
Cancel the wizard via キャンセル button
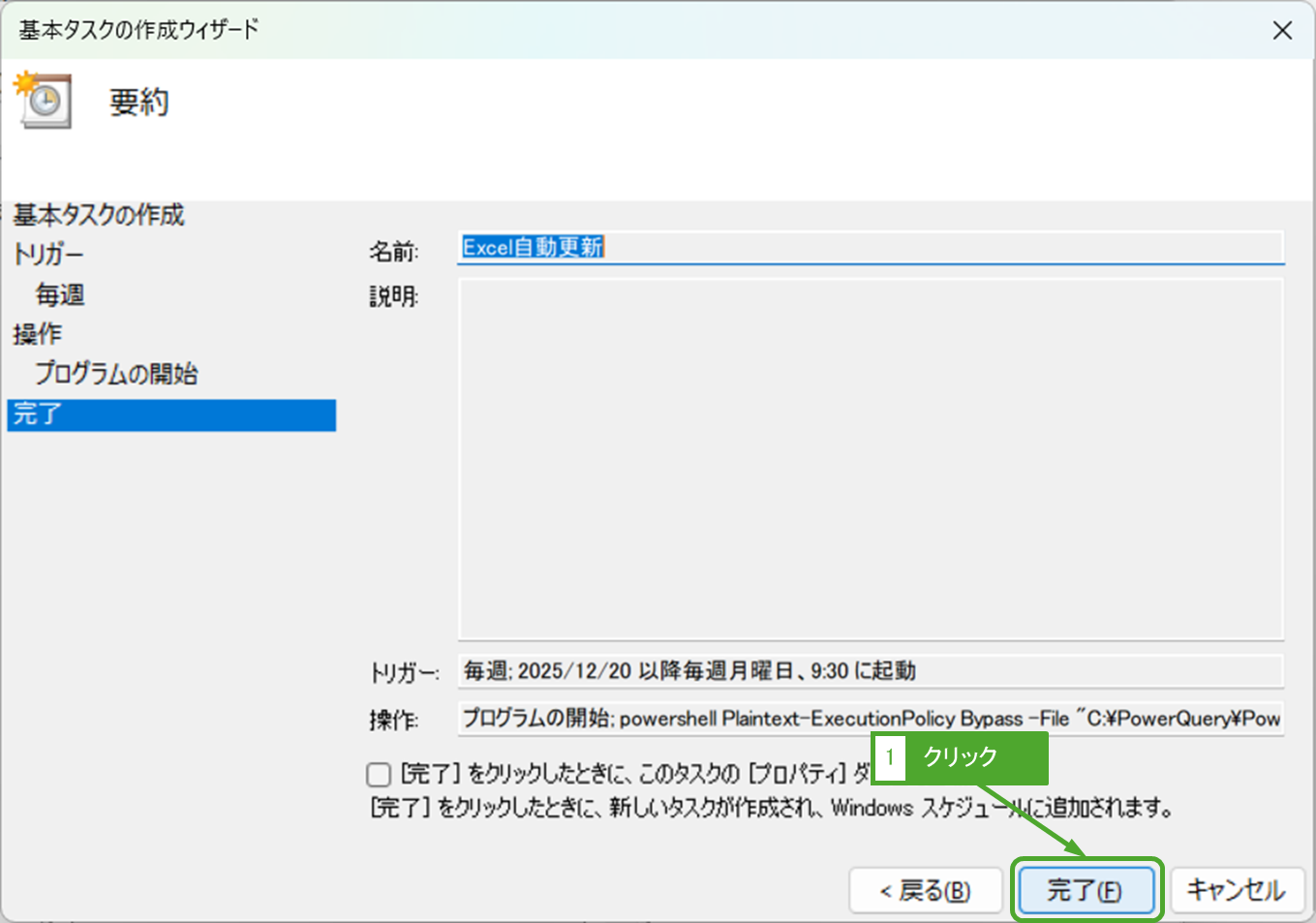pos(1237,889)
